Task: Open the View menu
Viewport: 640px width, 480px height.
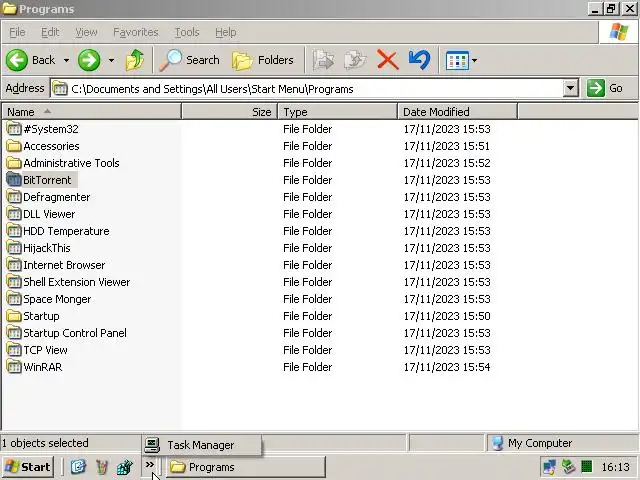Action: click(86, 32)
